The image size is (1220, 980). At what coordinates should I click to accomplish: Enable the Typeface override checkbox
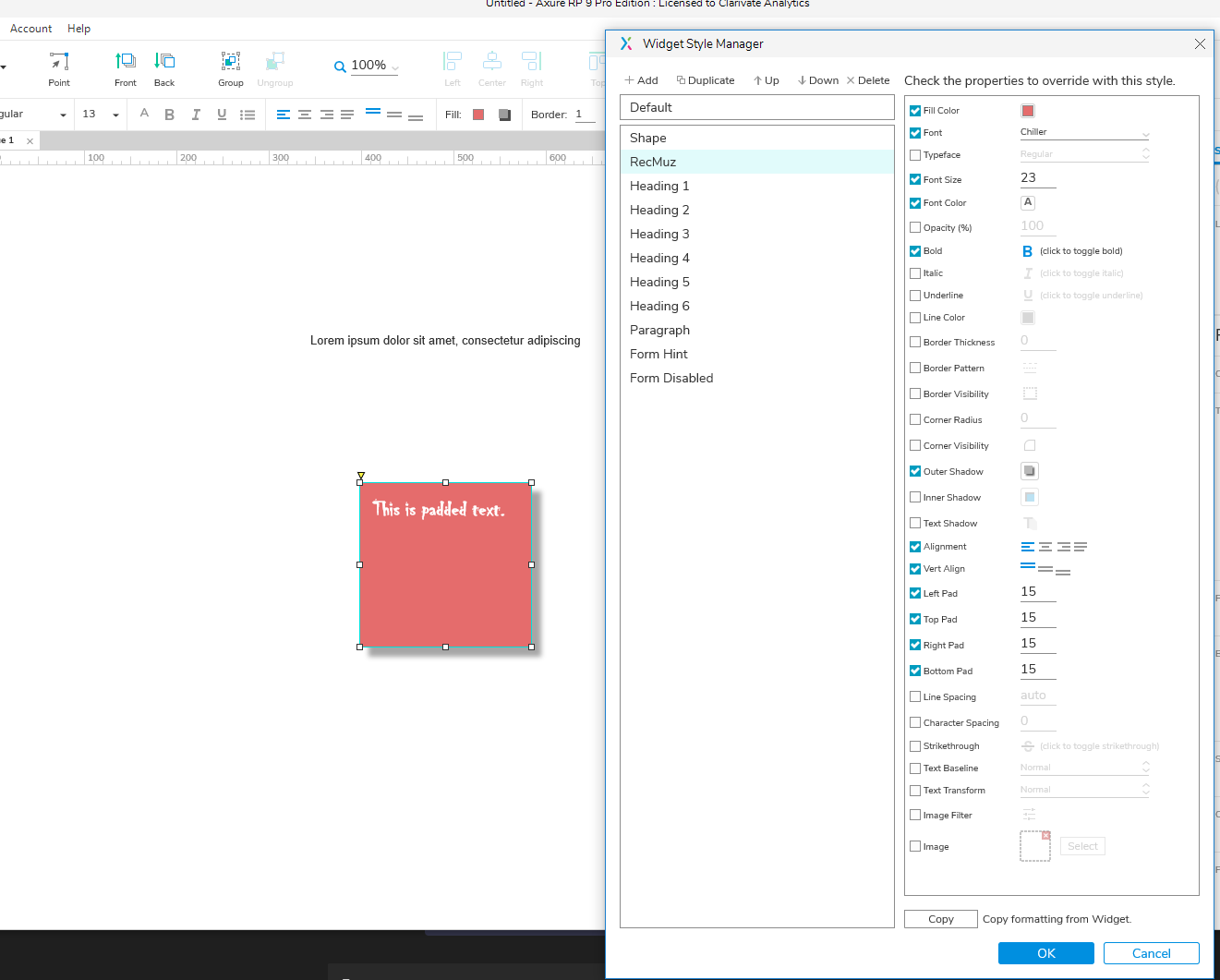tap(915, 155)
